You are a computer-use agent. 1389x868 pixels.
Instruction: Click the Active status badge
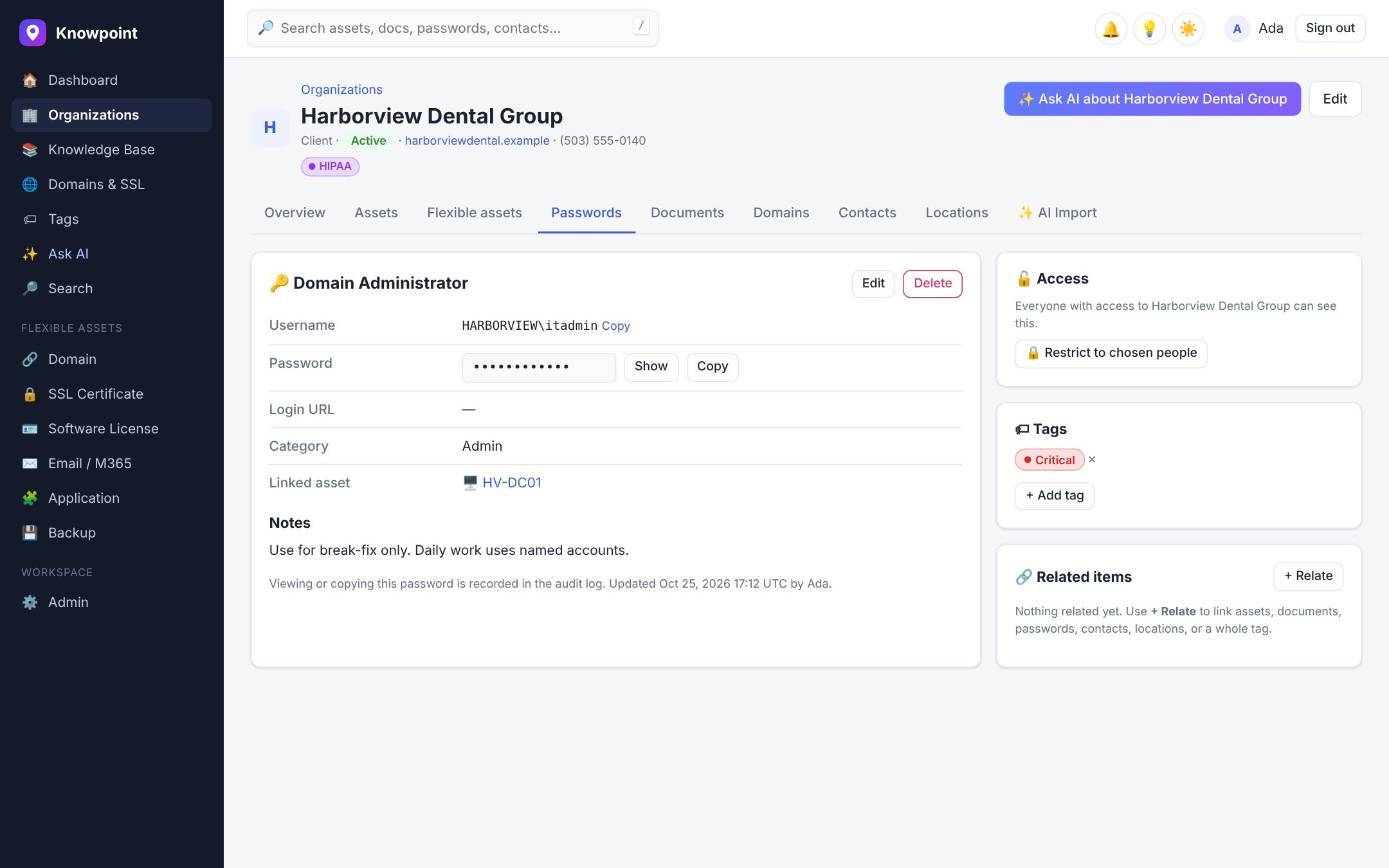368,141
